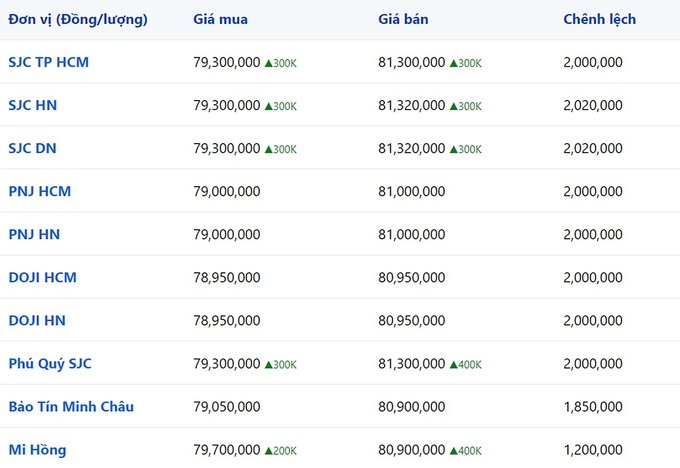The width and height of the screenshot is (680, 468).
Task: Click 400K change in Mi Hồng sell price
Action: point(470,451)
